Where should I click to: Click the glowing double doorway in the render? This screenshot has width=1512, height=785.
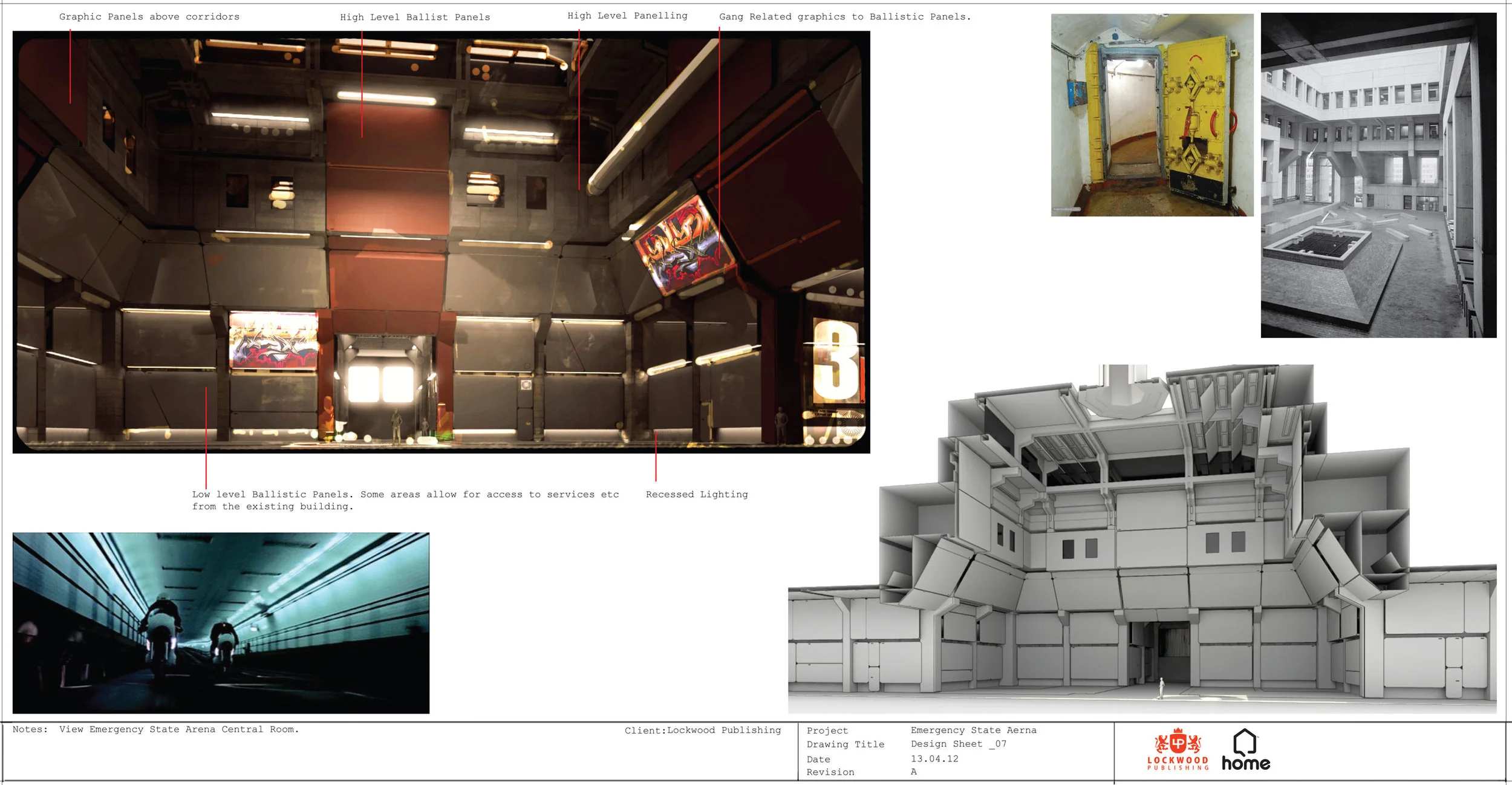click(x=381, y=384)
